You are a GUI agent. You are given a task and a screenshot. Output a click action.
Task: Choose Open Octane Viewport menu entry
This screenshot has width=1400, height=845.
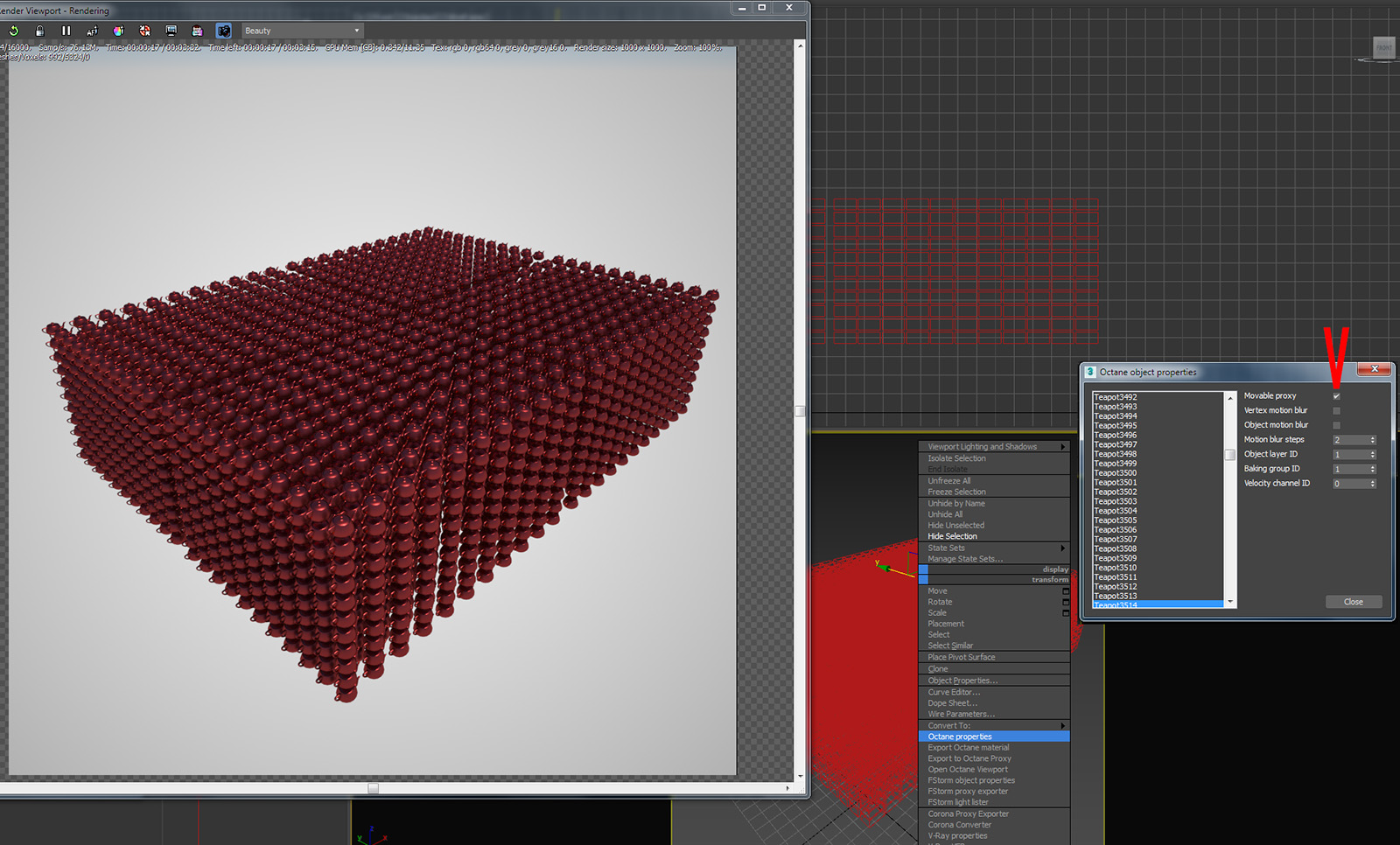994,770
